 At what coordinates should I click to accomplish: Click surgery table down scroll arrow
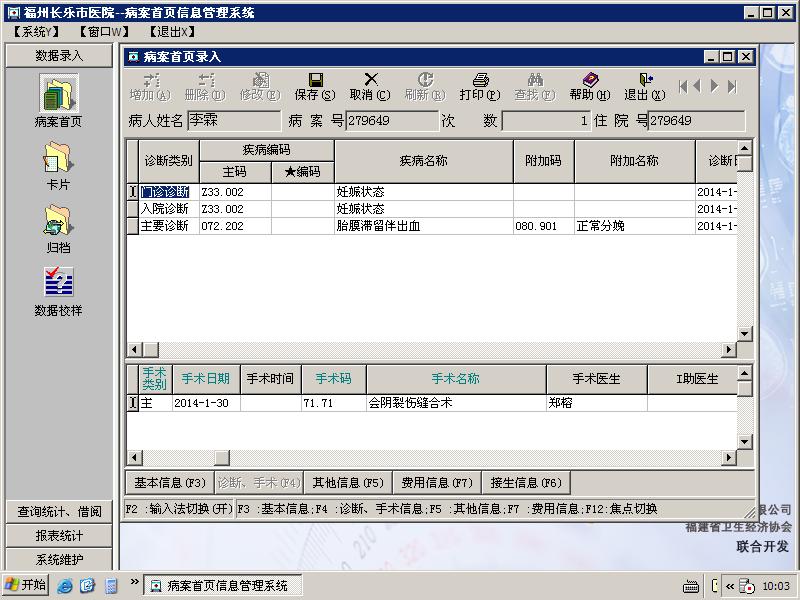pos(745,442)
